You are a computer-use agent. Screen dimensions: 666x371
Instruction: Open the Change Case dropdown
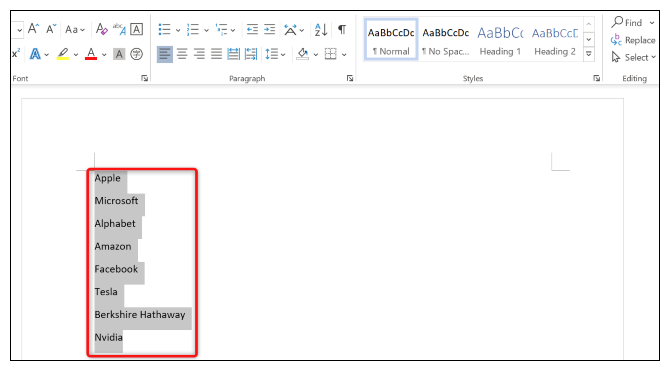pyautogui.click(x=75, y=30)
